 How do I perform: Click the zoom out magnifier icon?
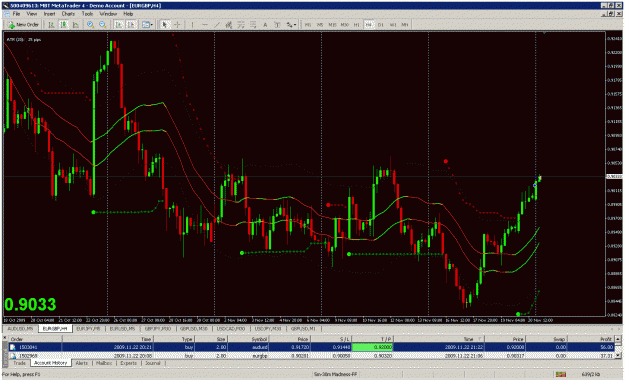click(x=102, y=25)
